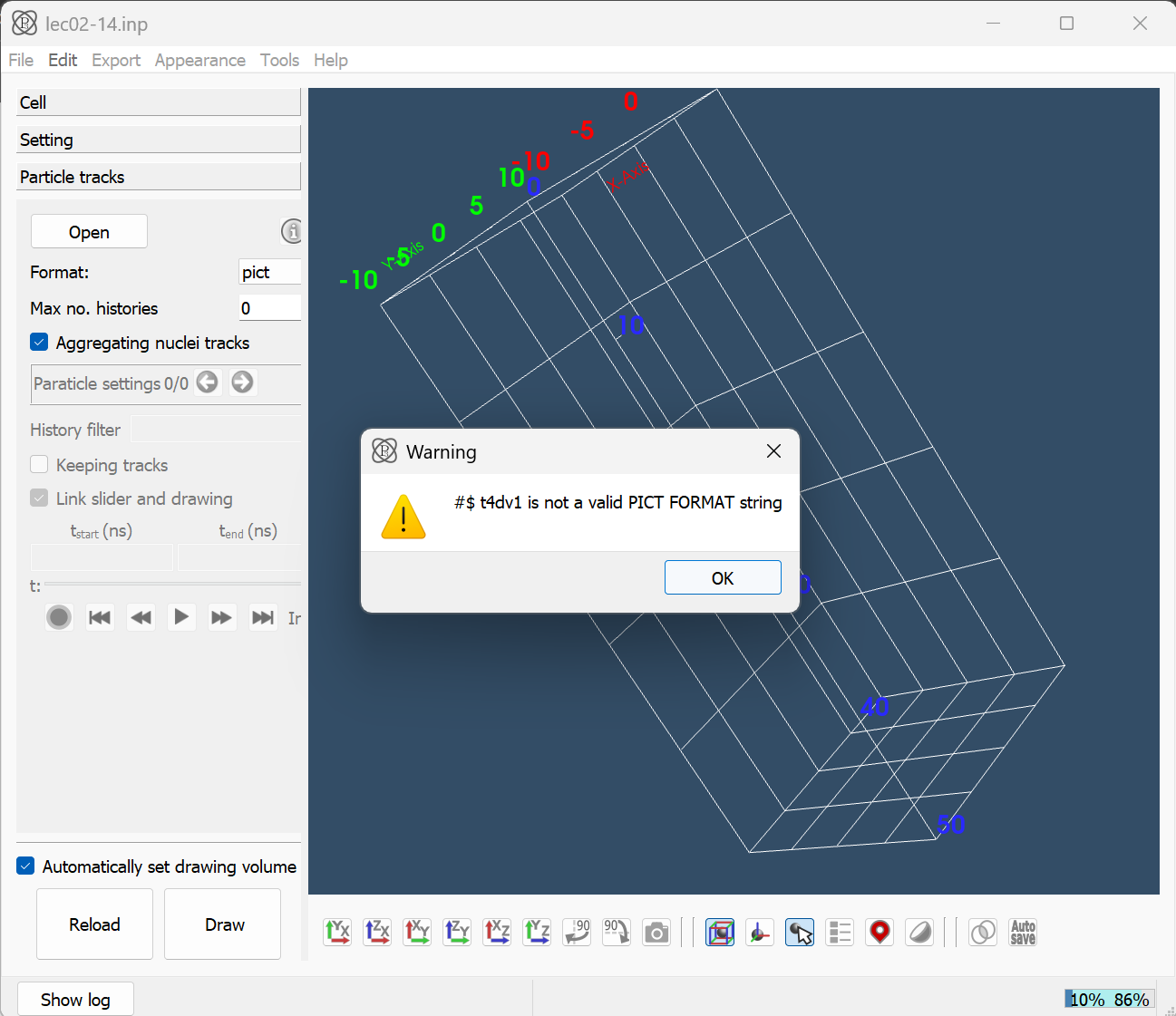
Task: Click the Show log button
Action: coord(75,999)
